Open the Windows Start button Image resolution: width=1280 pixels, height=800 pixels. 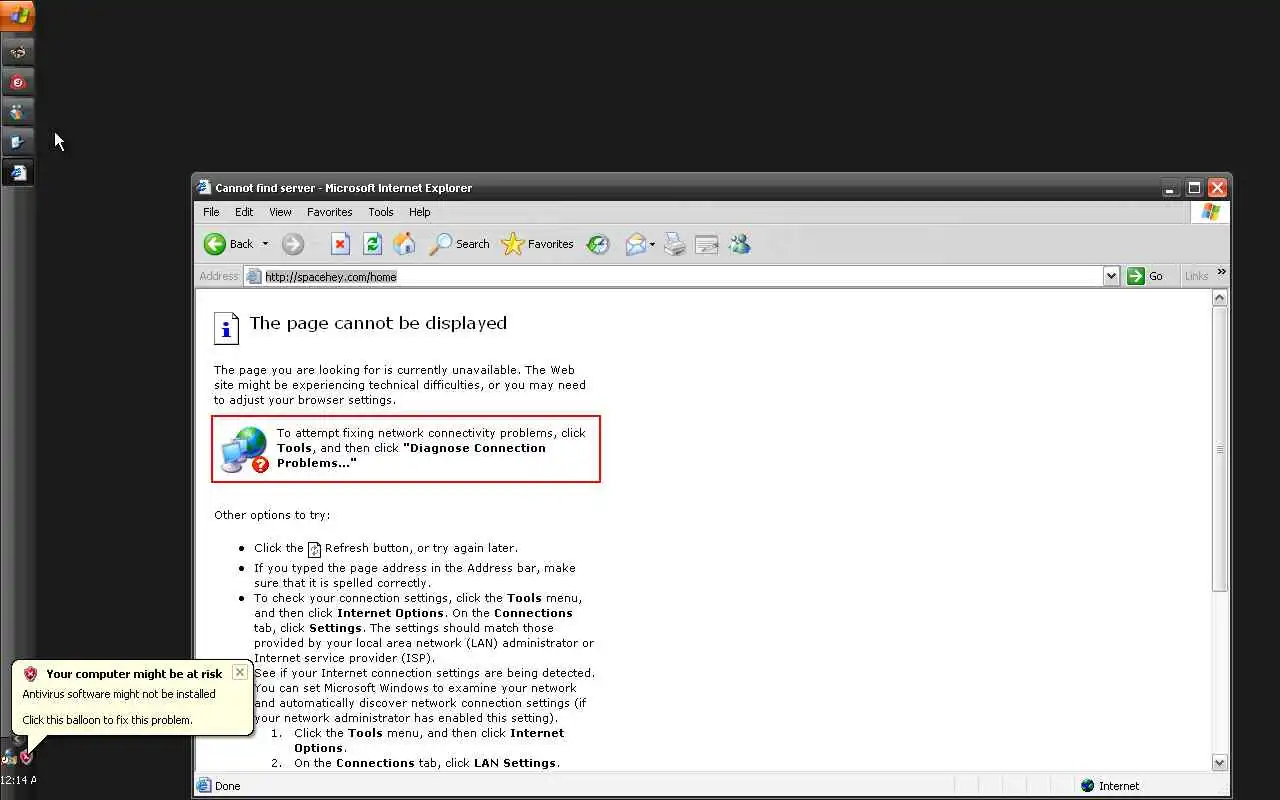(18, 16)
